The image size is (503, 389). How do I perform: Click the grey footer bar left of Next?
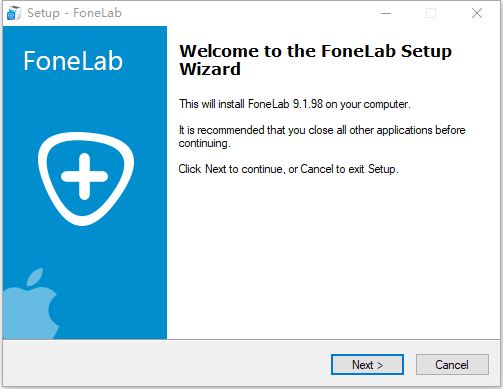click(x=167, y=364)
